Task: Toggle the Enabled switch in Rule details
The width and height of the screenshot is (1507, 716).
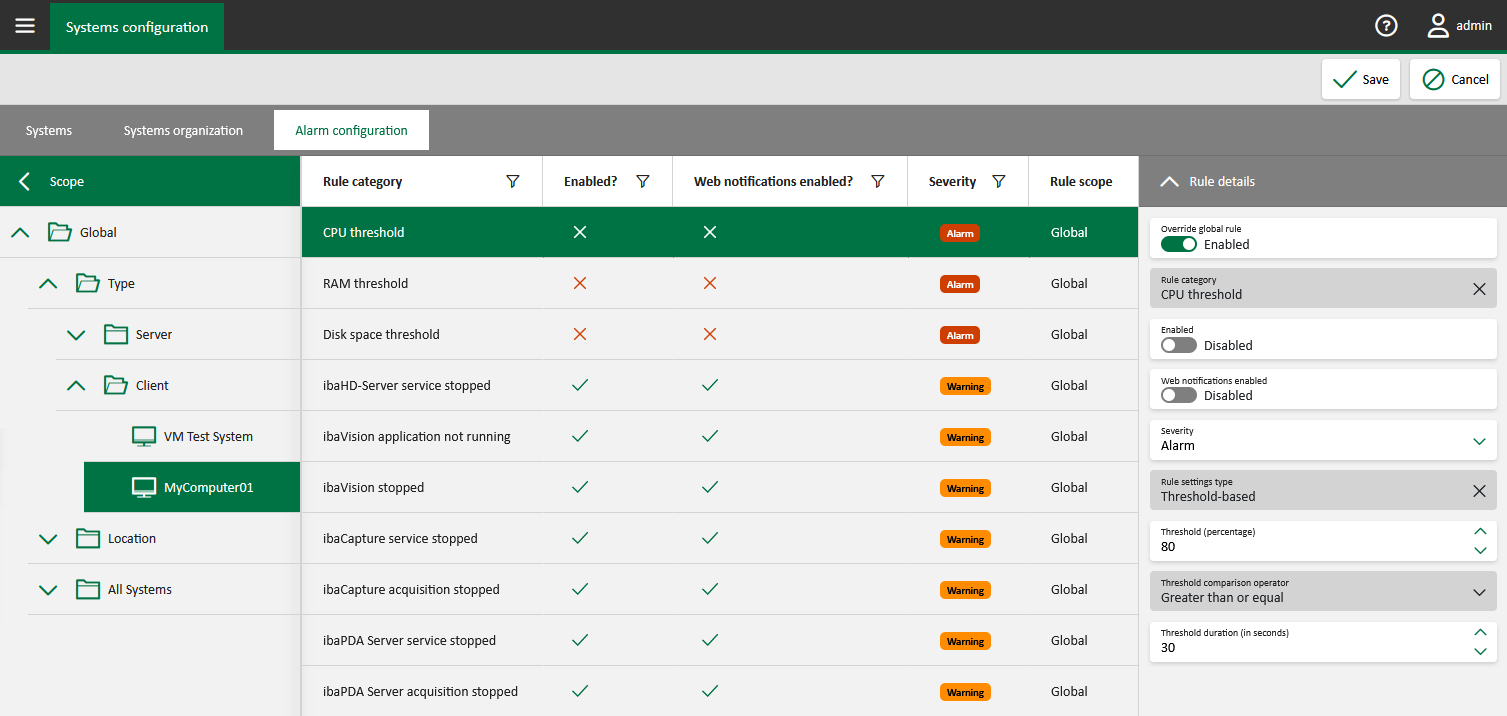Action: [1179, 345]
